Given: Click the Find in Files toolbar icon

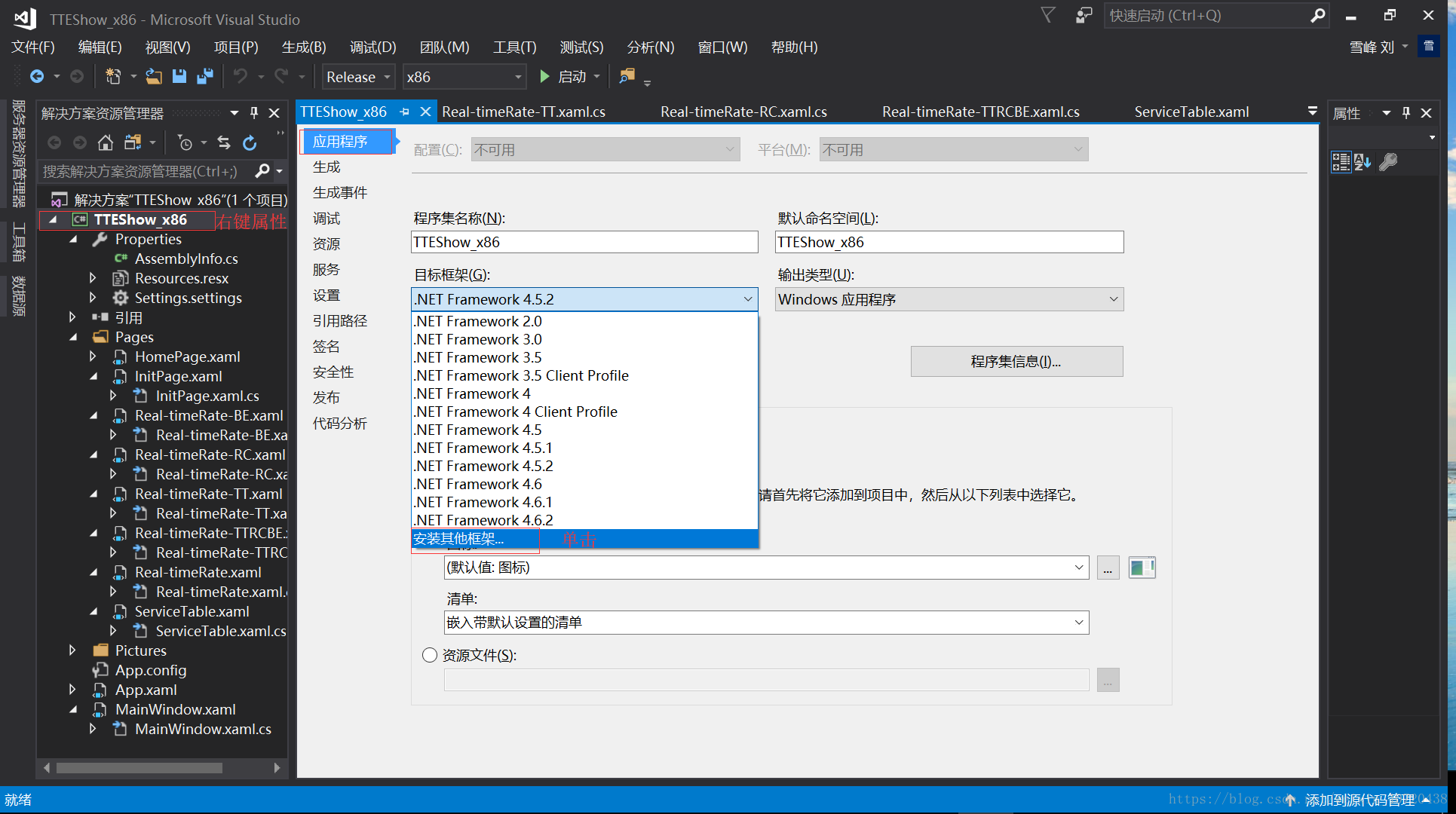Looking at the screenshot, I should pos(627,76).
